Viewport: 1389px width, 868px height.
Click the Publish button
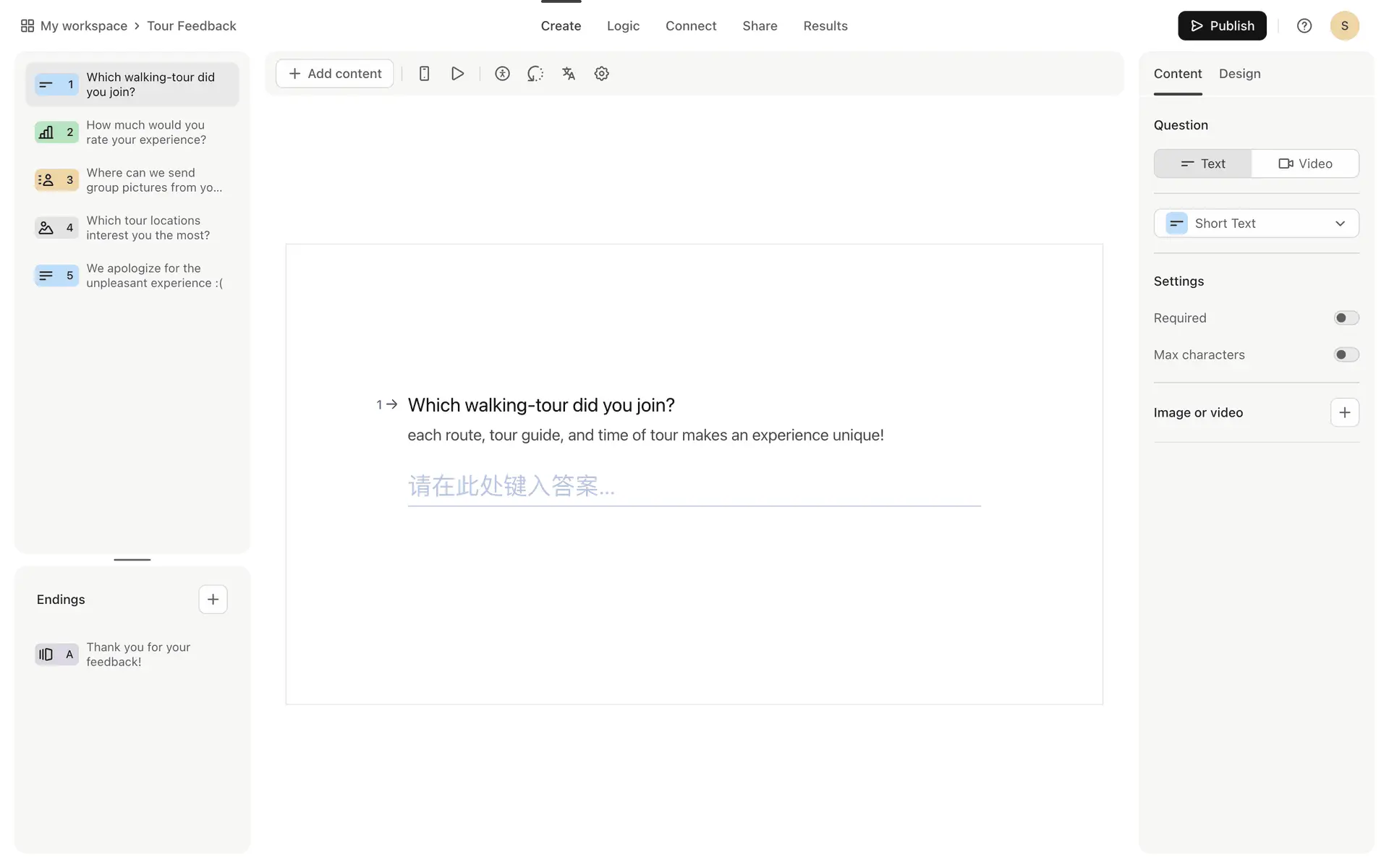coord(1222,26)
